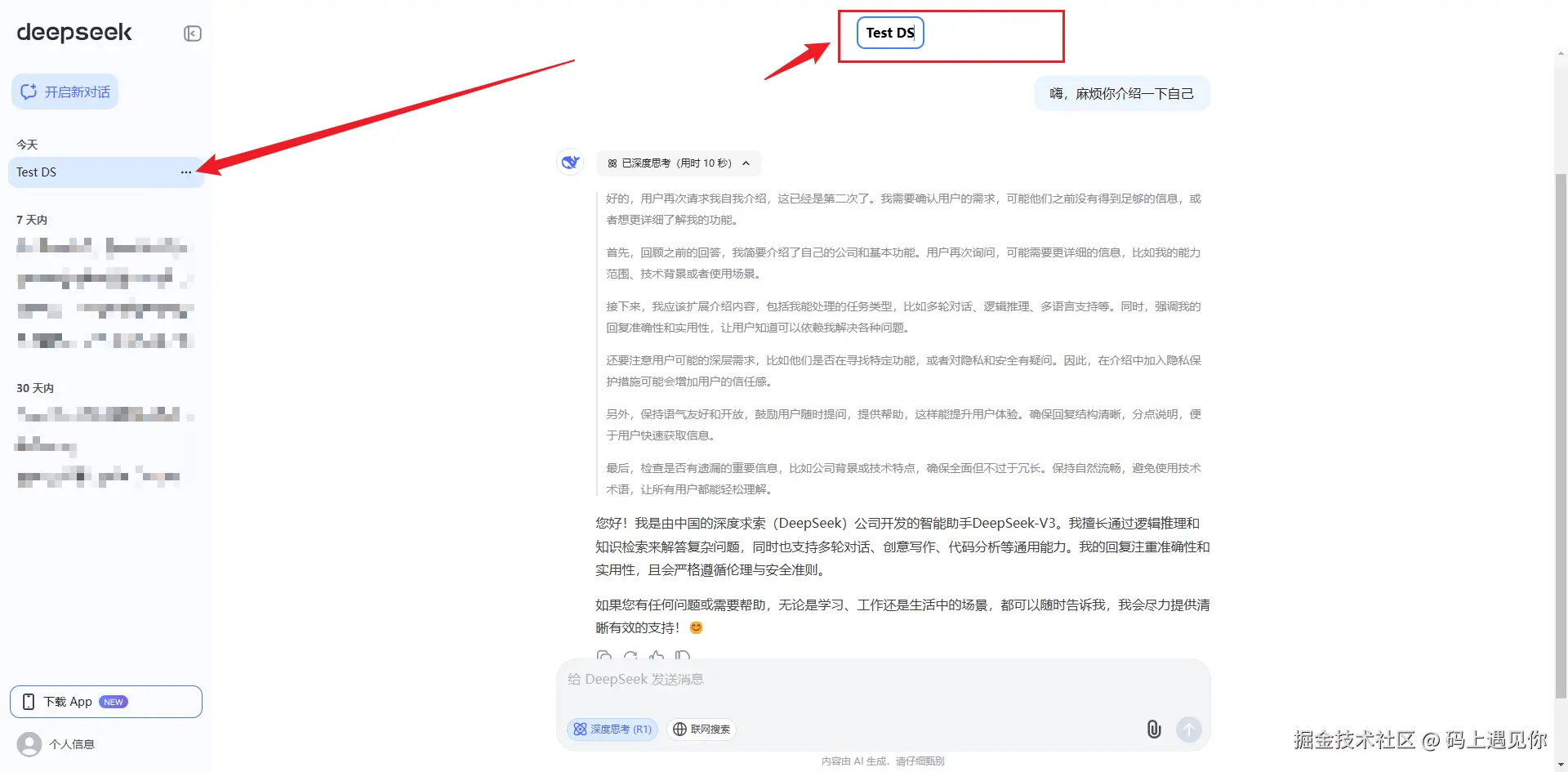Image resolution: width=1568 pixels, height=772 pixels.
Task: Click the reasoning paragraph starting 另外，保持语气友好
Action: pyautogui.click(x=903, y=425)
